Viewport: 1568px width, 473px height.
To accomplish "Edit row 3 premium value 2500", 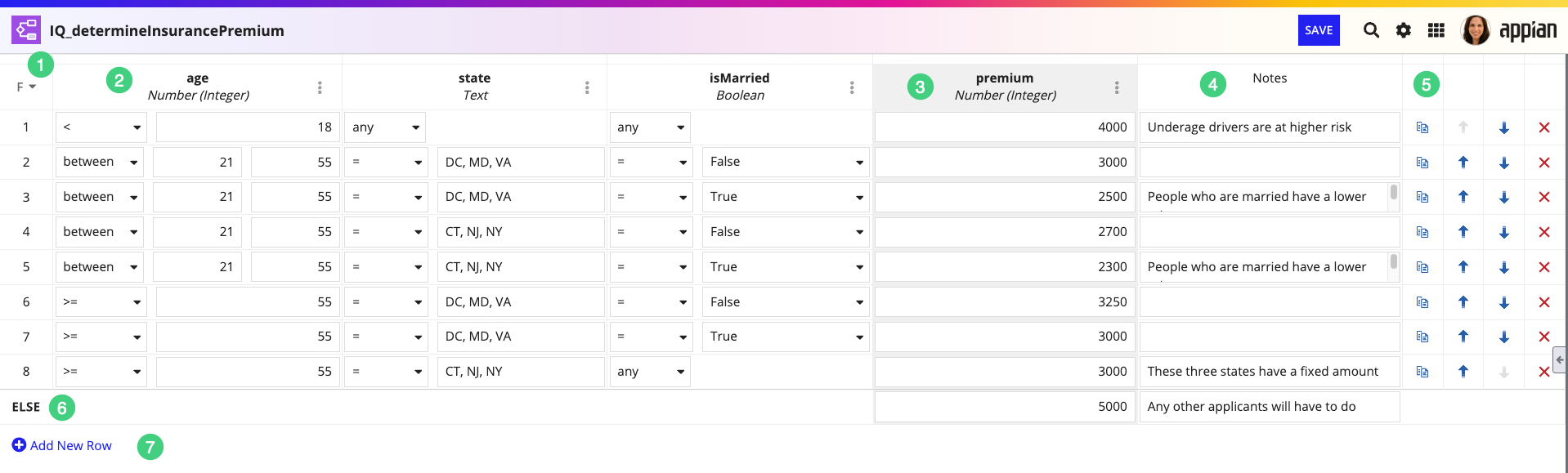I will click(1005, 197).
